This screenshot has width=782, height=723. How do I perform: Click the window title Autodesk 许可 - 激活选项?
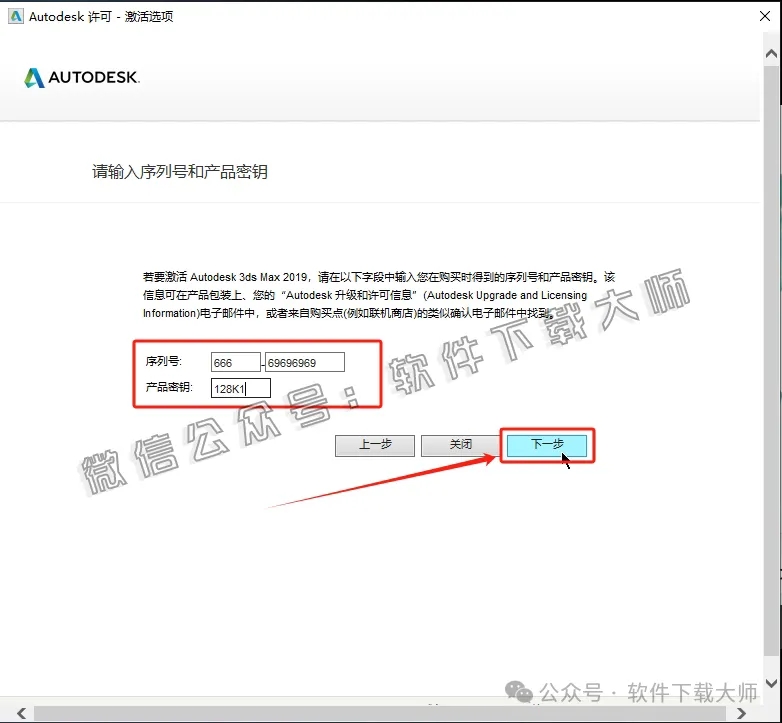[101, 16]
